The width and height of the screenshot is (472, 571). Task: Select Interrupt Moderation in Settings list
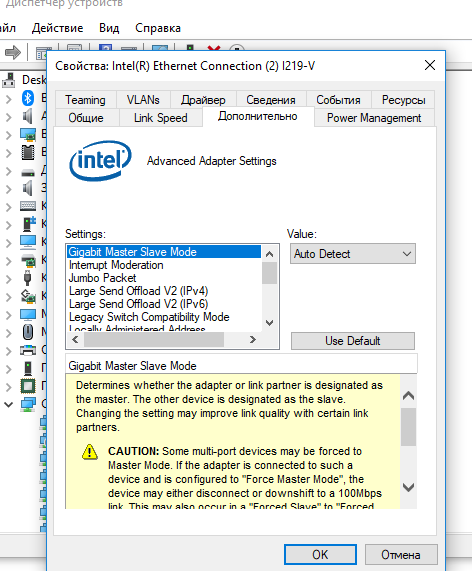coord(164,265)
